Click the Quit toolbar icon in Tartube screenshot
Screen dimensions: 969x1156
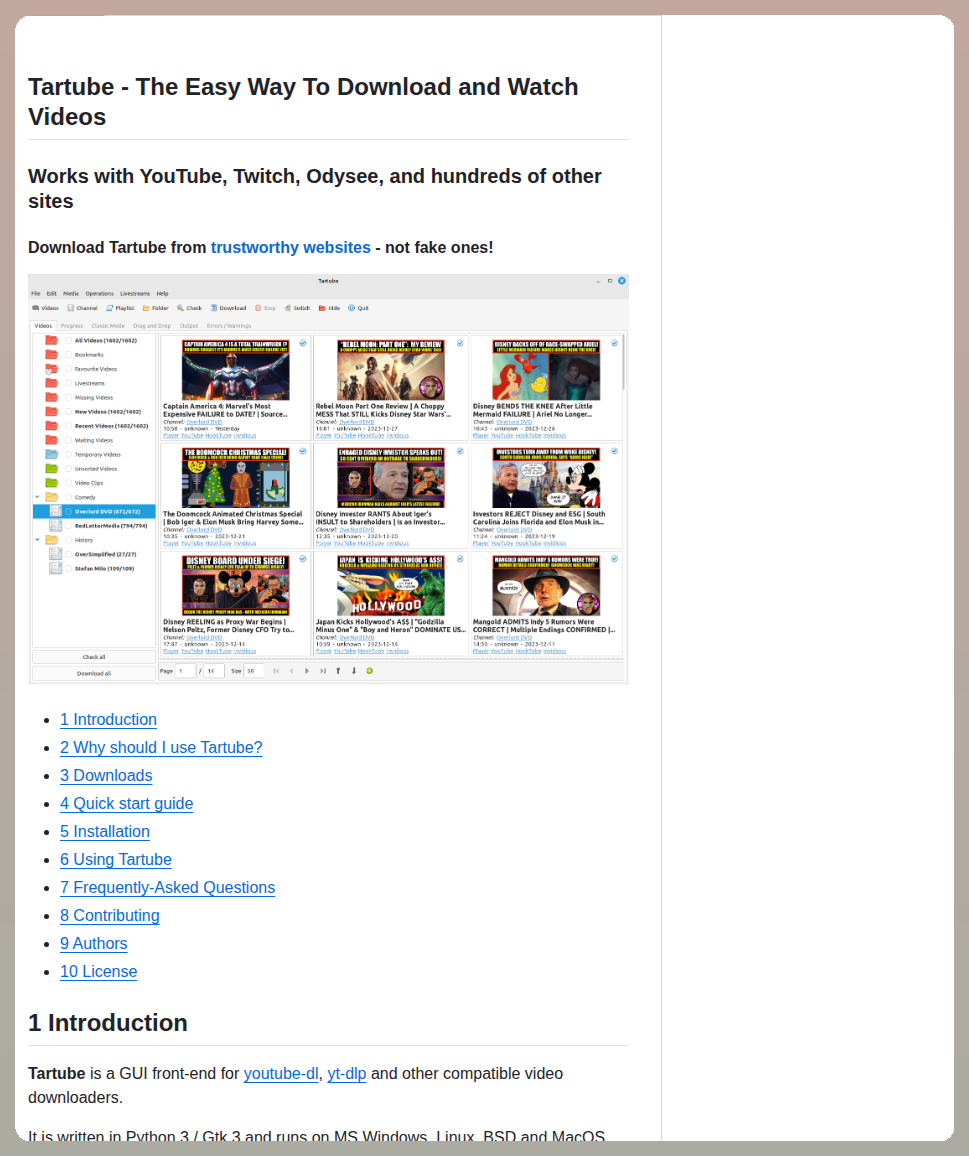tap(352, 308)
